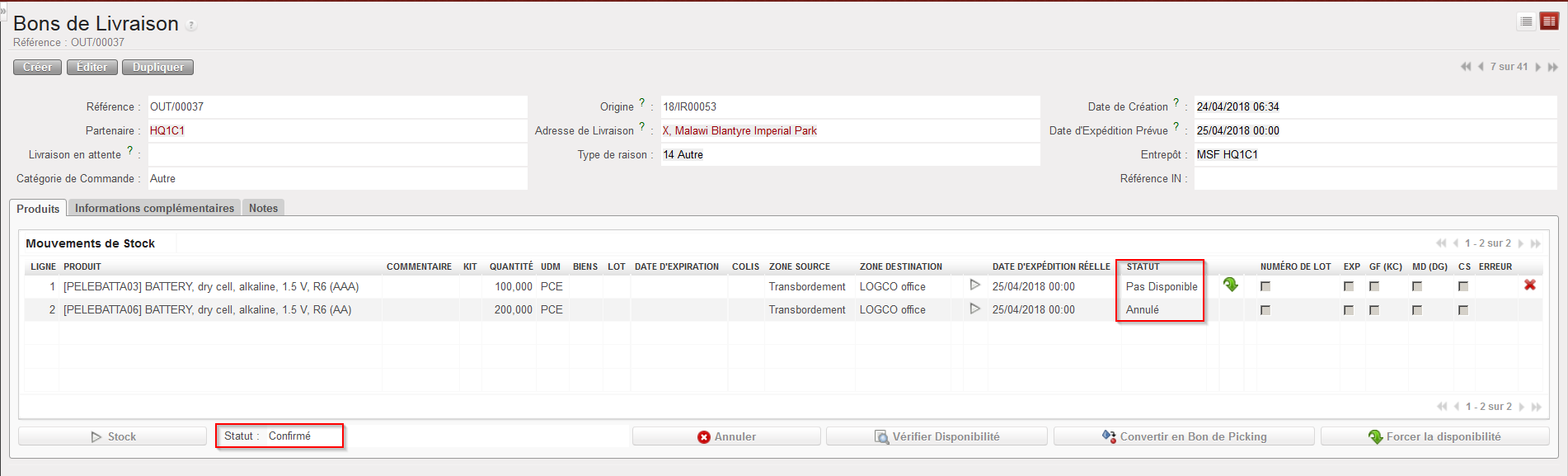Delete line 1 with red X icon
Screen dimensions: 1568x476
1529,285
